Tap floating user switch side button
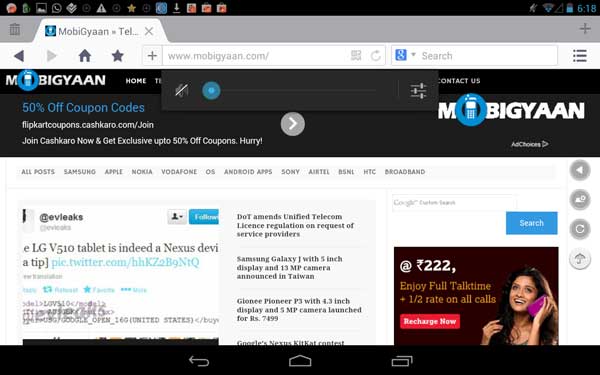Screen dimensions: 600x375 pos(580,199)
